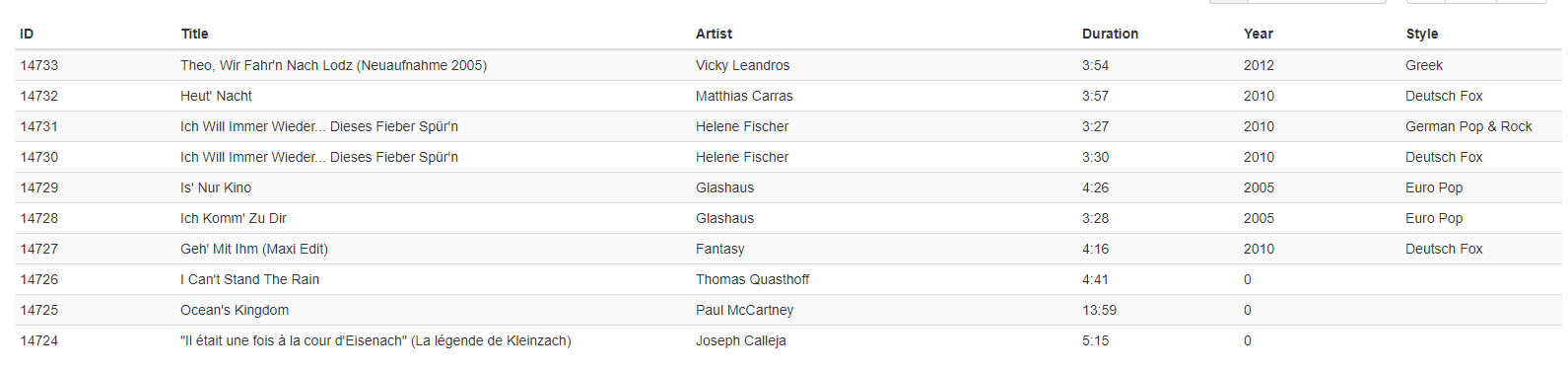Click the Style column header
Image resolution: width=1568 pixels, height=372 pixels.
click(x=1422, y=34)
